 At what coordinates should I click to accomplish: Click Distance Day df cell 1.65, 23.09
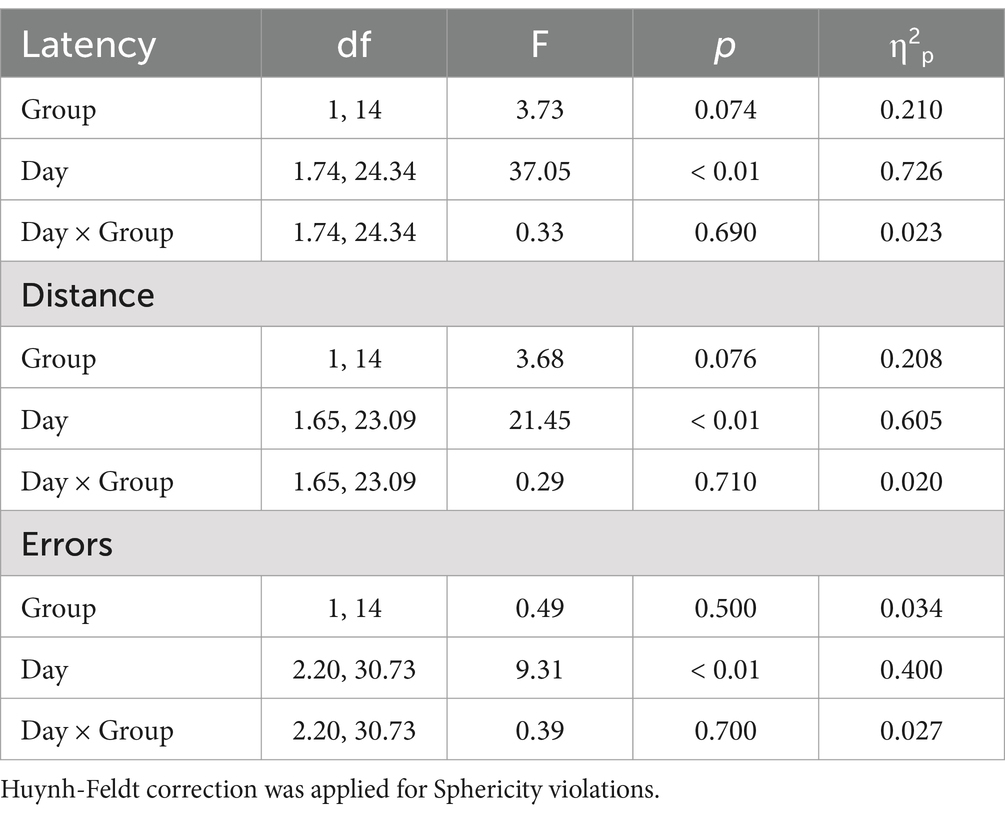coord(354,420)
